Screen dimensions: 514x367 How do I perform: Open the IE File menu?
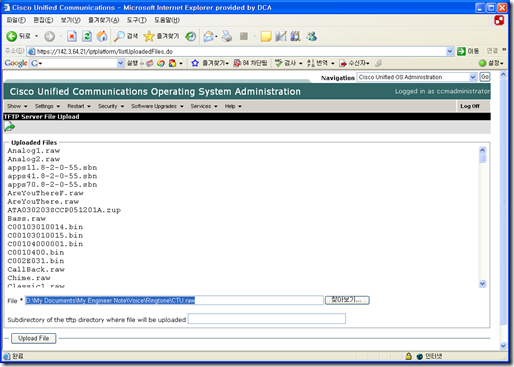point(16,20)
